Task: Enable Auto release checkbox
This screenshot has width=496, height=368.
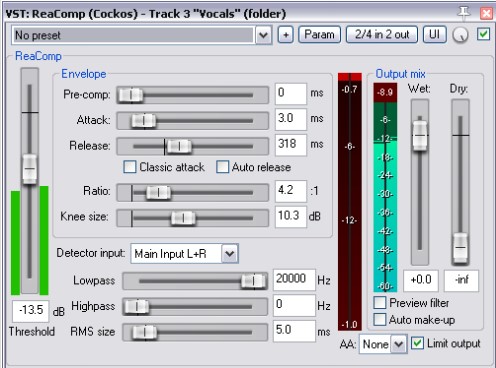Action: 222,167
